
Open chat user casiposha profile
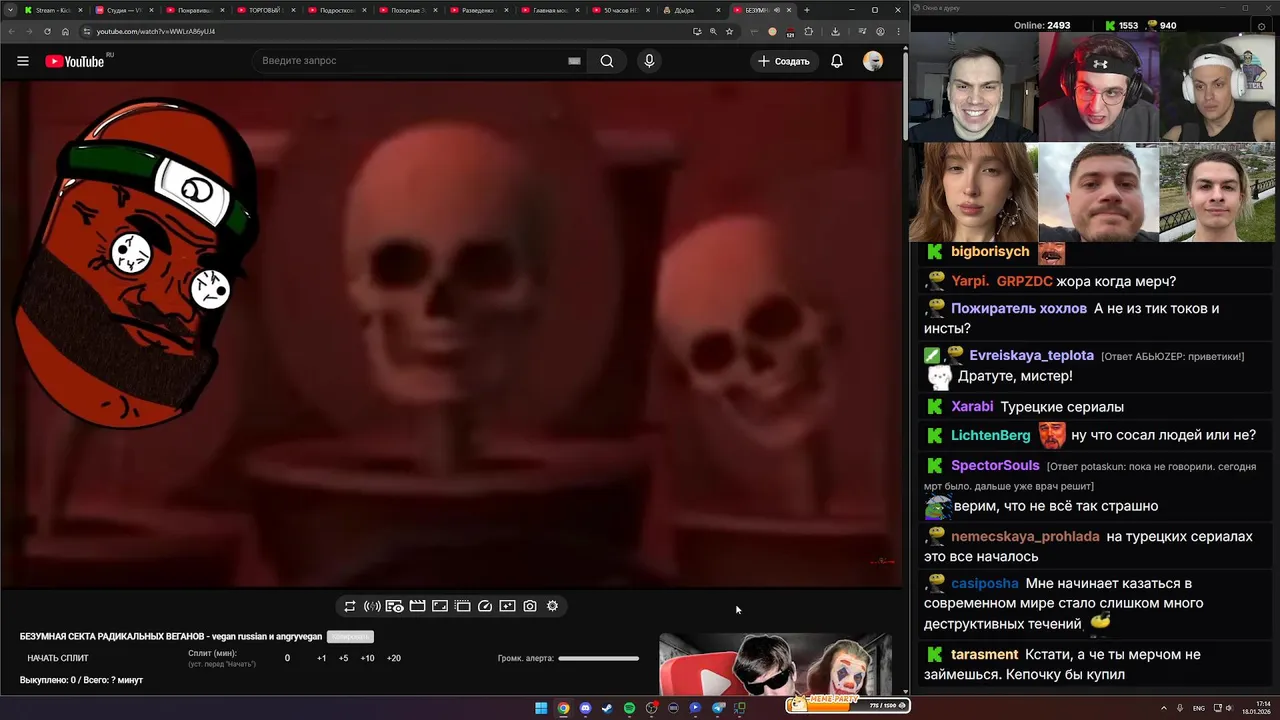pyautogui.click(x=985, y=583)
